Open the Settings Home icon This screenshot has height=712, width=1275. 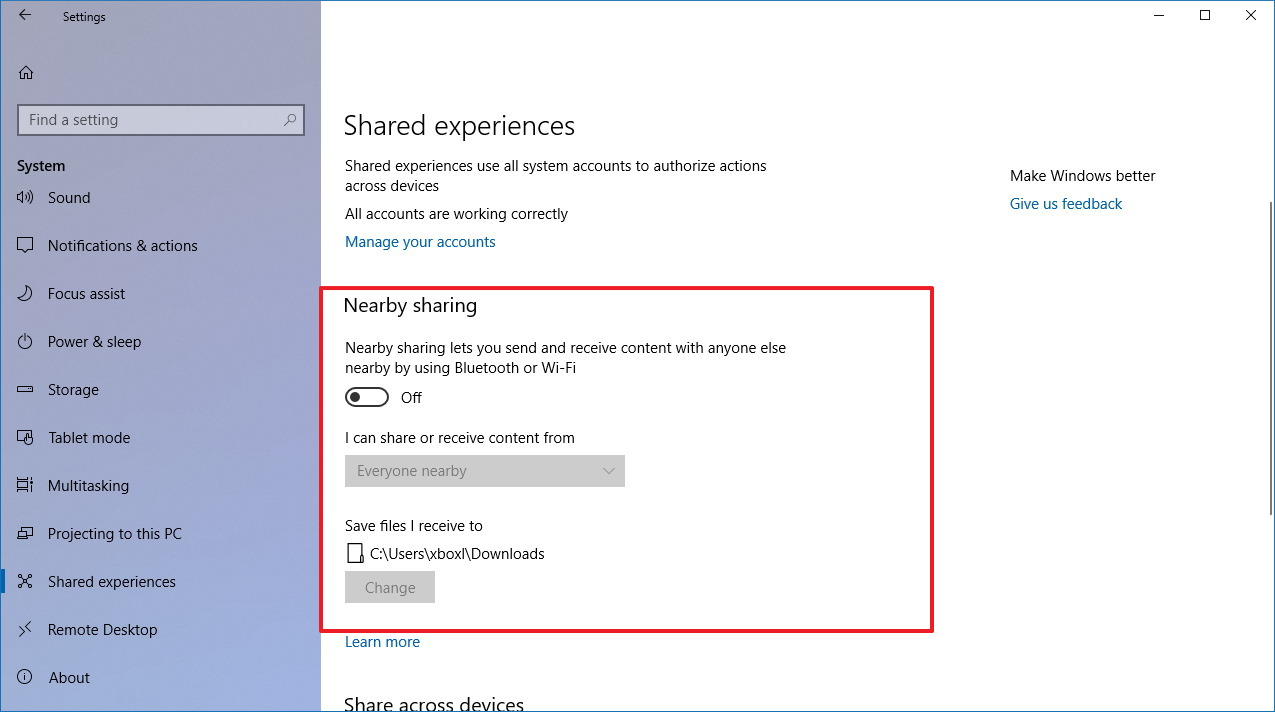coord(26,72)
